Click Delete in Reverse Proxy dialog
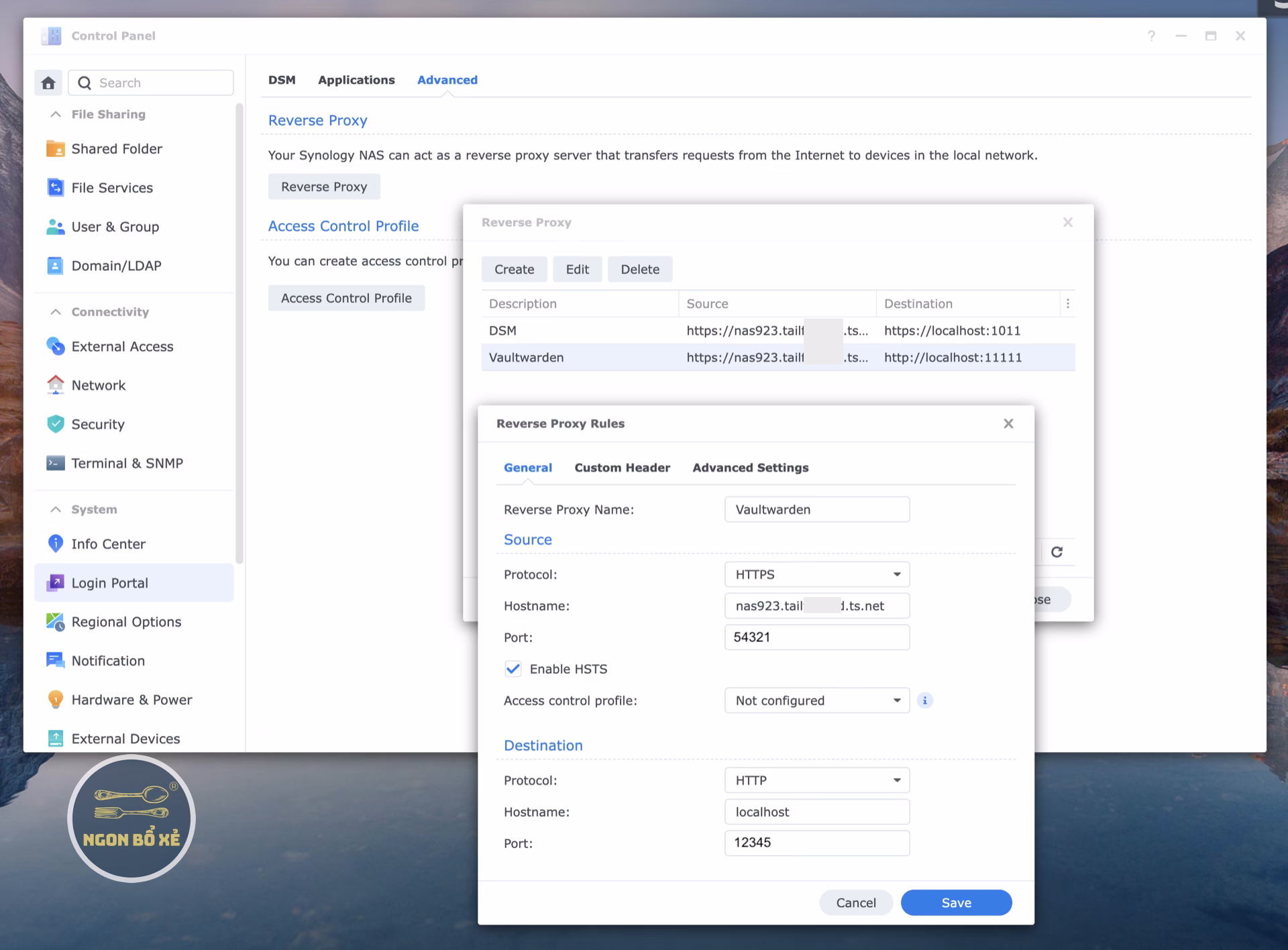1288x950 pixels. click(640, 269)
